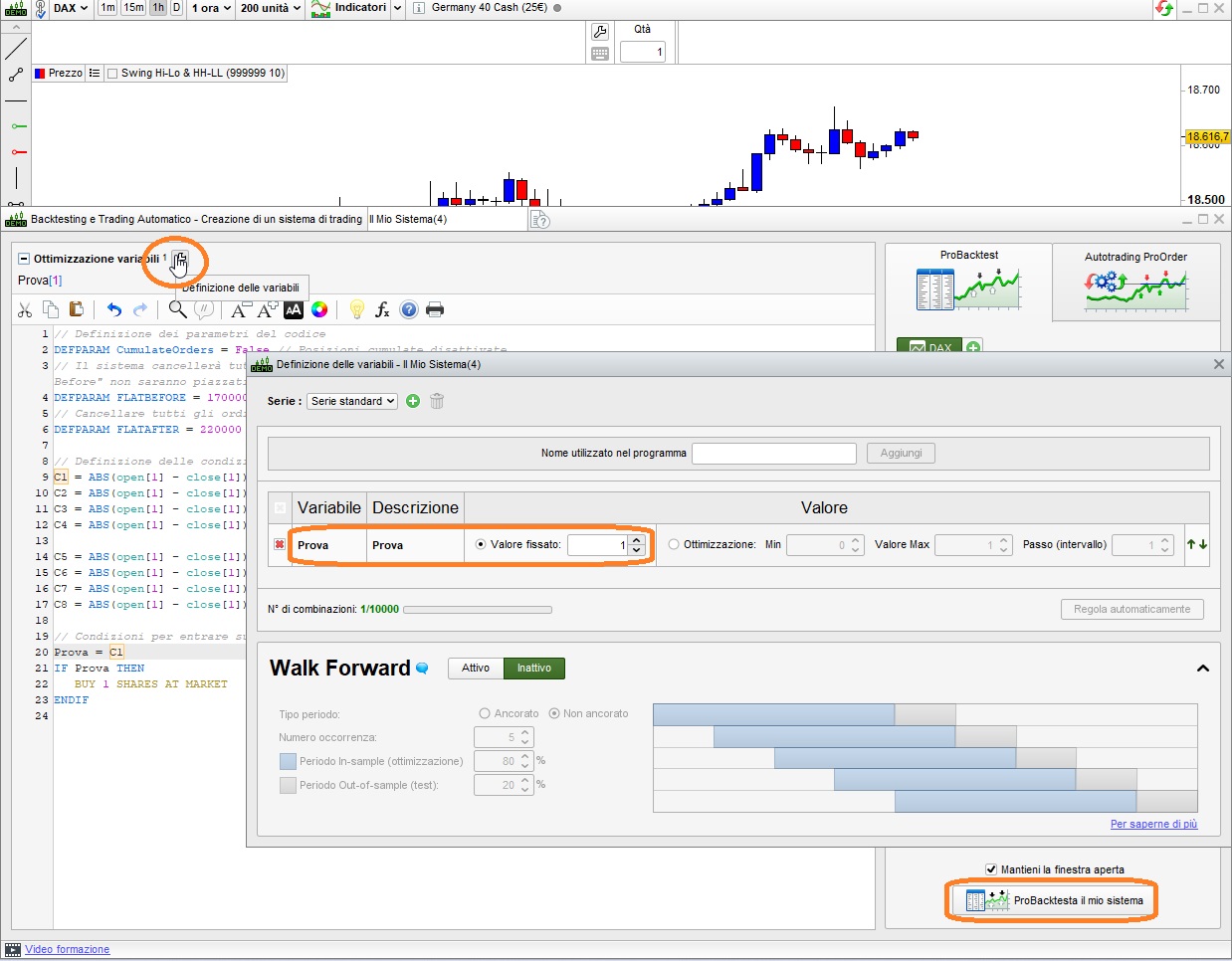The width and height of the screenshot is (1232, 961).
Task: Print code with printer icon
Action: coord(435,310)
